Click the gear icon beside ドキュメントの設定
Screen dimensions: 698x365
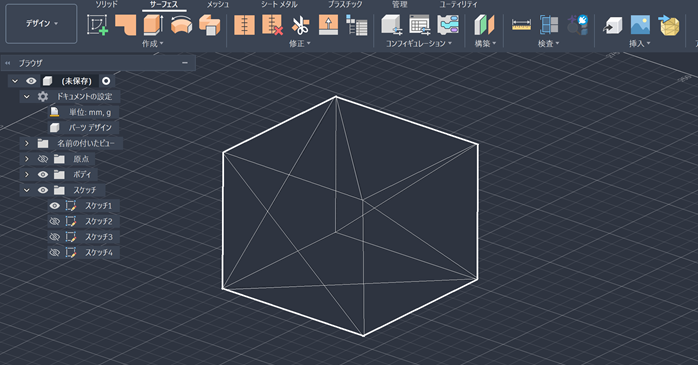pyautogui.click(x=43, y=96)
